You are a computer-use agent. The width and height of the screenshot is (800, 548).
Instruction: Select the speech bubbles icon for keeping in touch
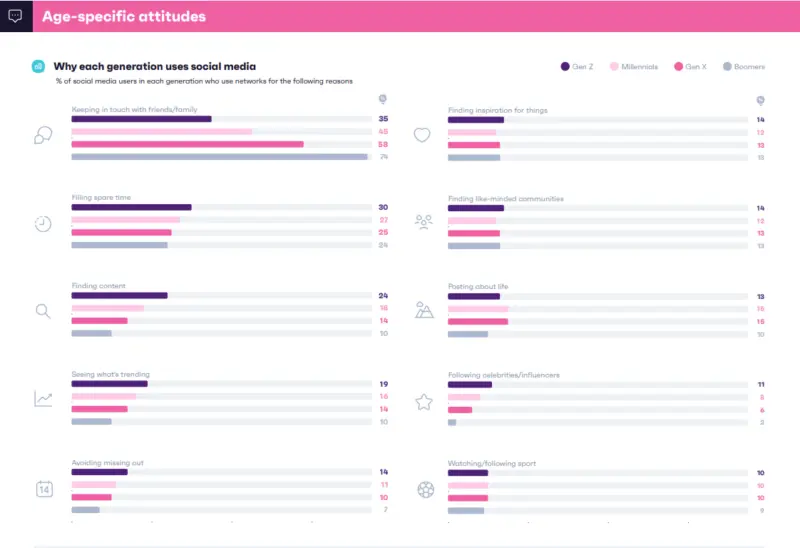point(43,135)
